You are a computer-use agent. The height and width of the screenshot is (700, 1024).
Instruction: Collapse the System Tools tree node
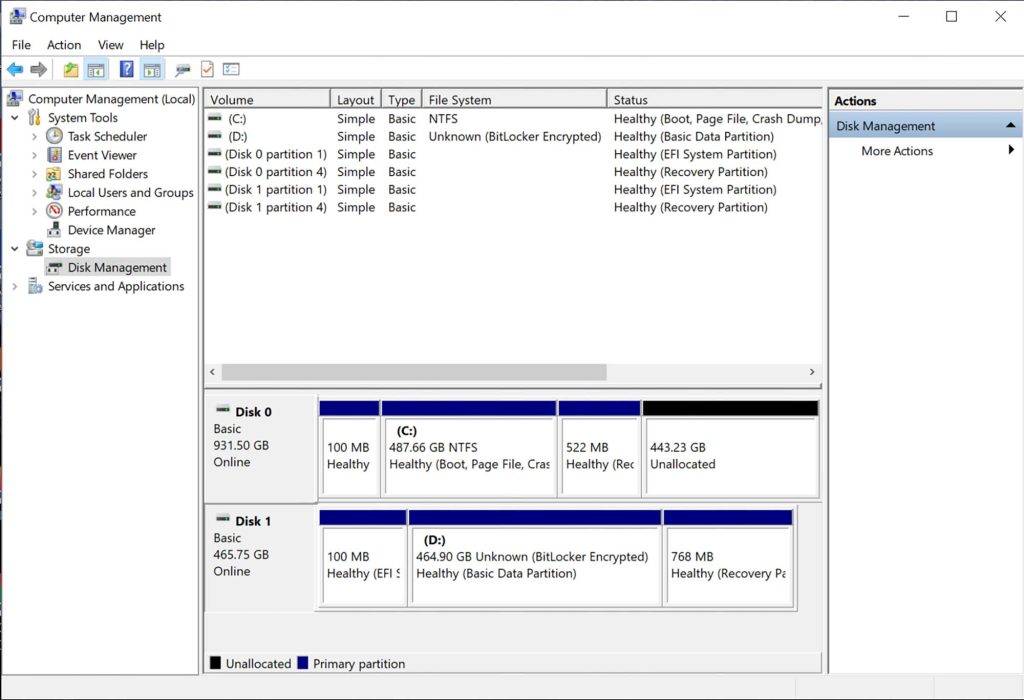pos(15,118)
